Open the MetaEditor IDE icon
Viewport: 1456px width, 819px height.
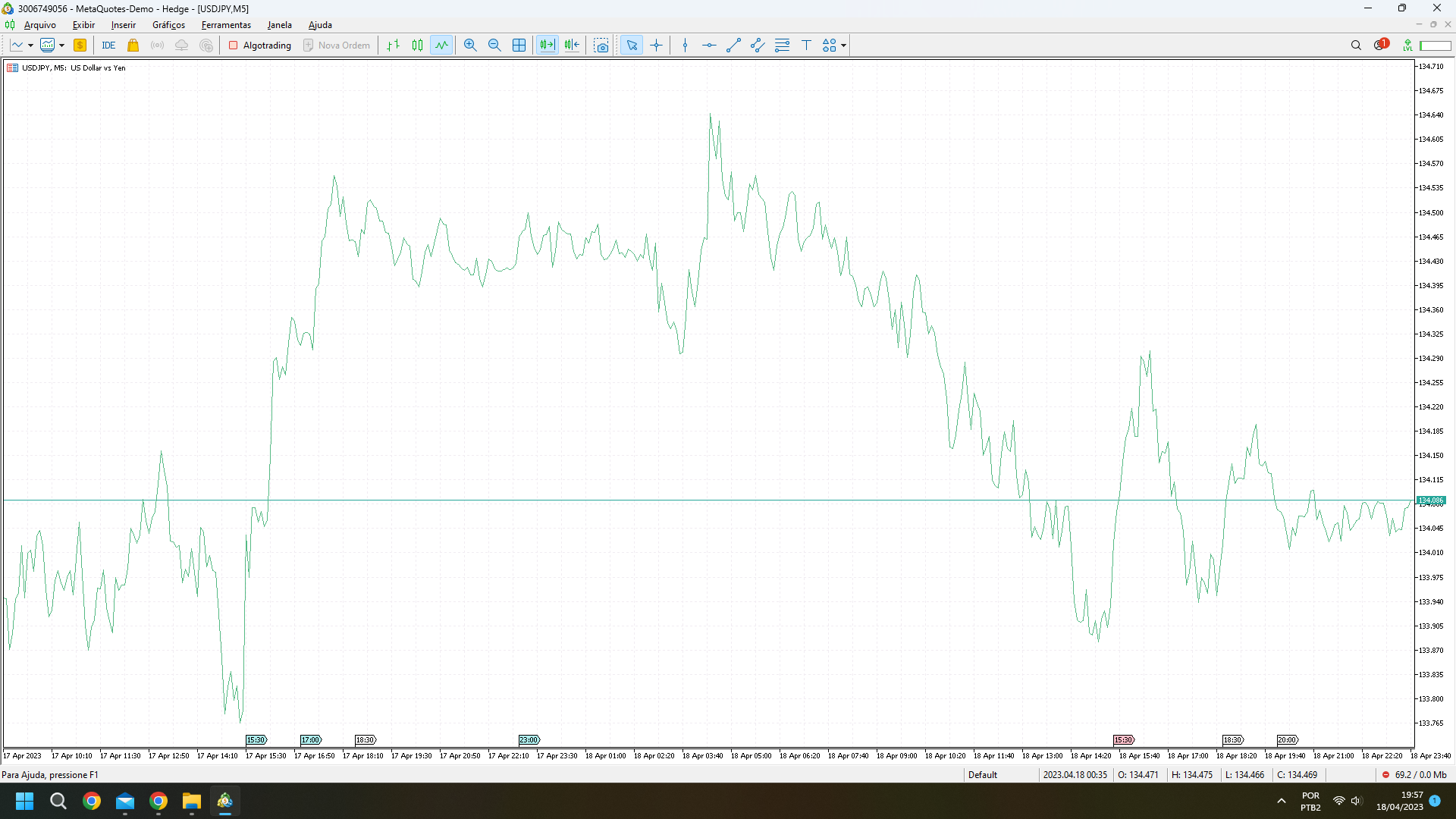click(108, 45)
